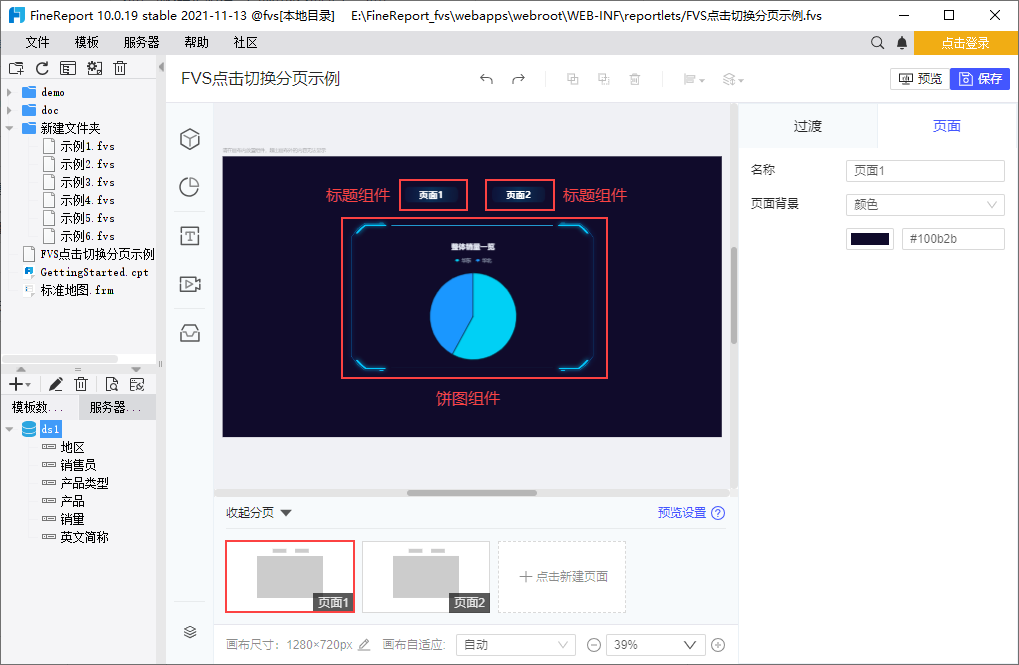Collapse the 新建文件夹 folder
The width and height of the screenshot is (1019, 665).
tap(9, 128)
